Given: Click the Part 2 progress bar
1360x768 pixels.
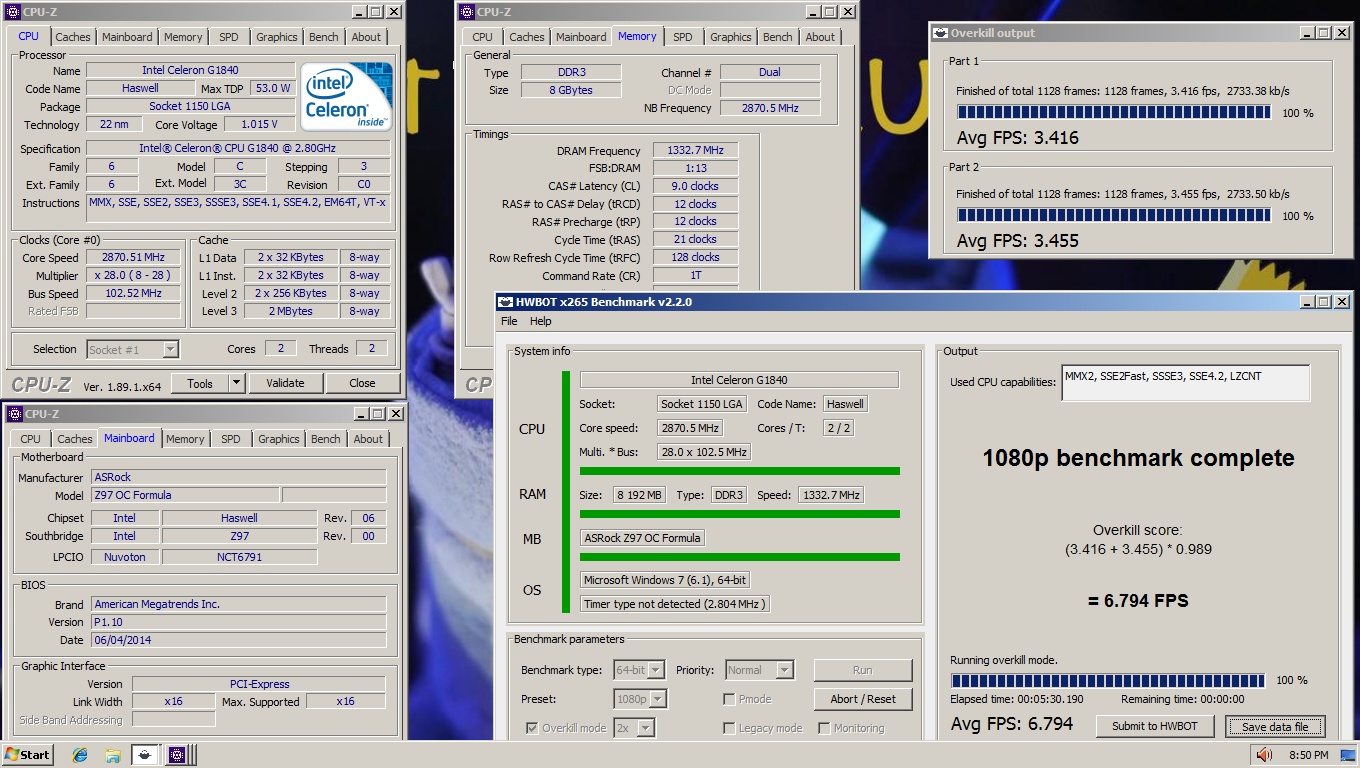Looking at the screenshot, I should coord(1114,215).
